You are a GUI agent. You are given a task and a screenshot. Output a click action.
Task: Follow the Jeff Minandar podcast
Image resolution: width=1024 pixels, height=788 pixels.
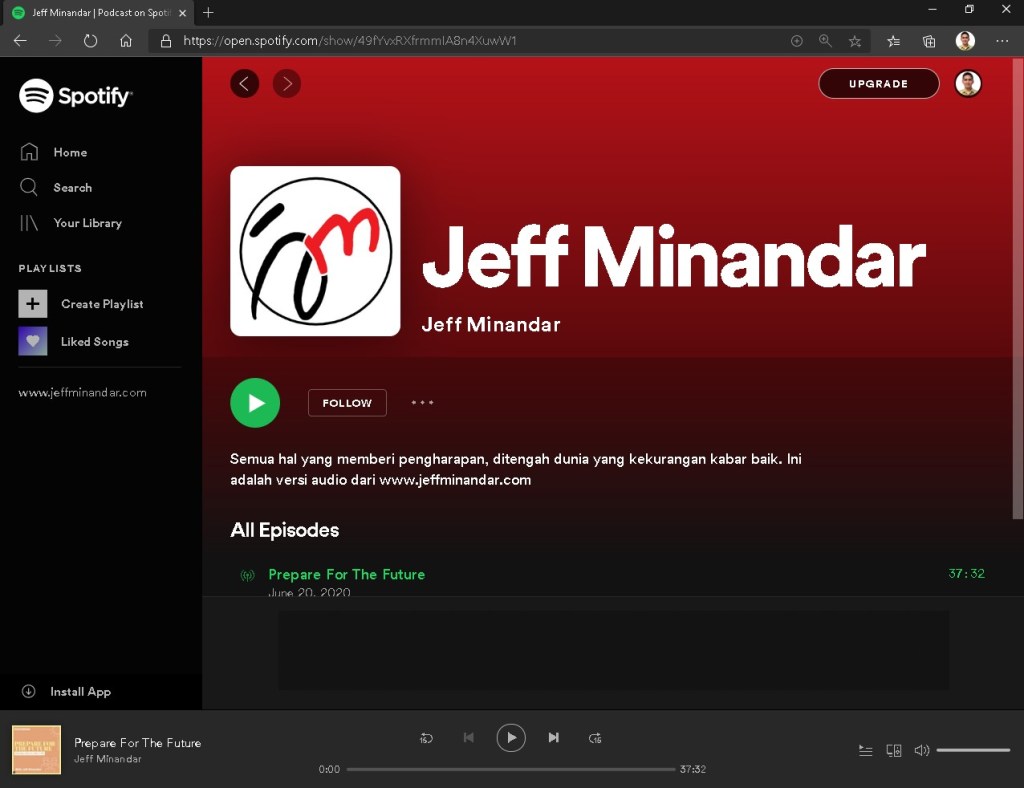(347, 403)
